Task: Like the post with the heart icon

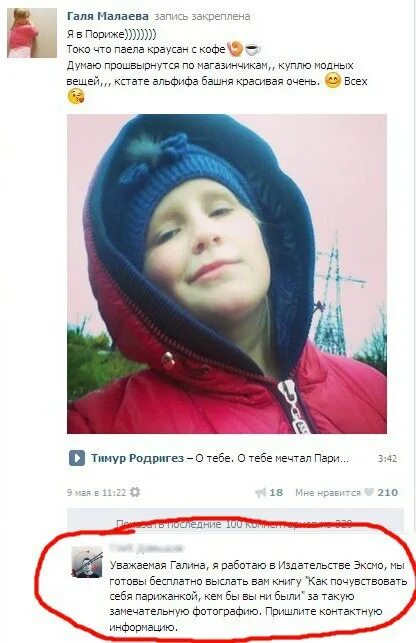Action: click(x=369, y=492)
